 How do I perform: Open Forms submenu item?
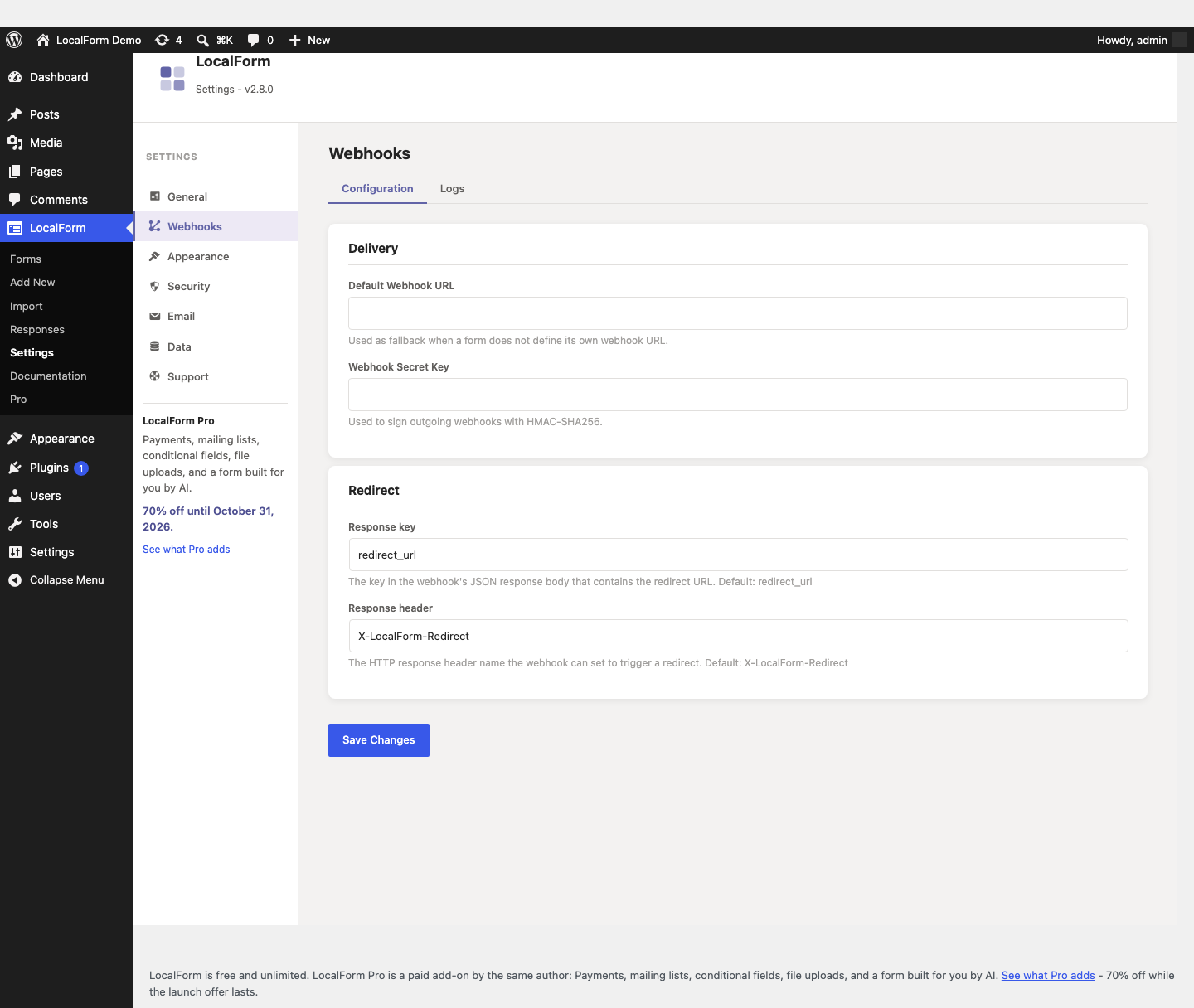26,259
